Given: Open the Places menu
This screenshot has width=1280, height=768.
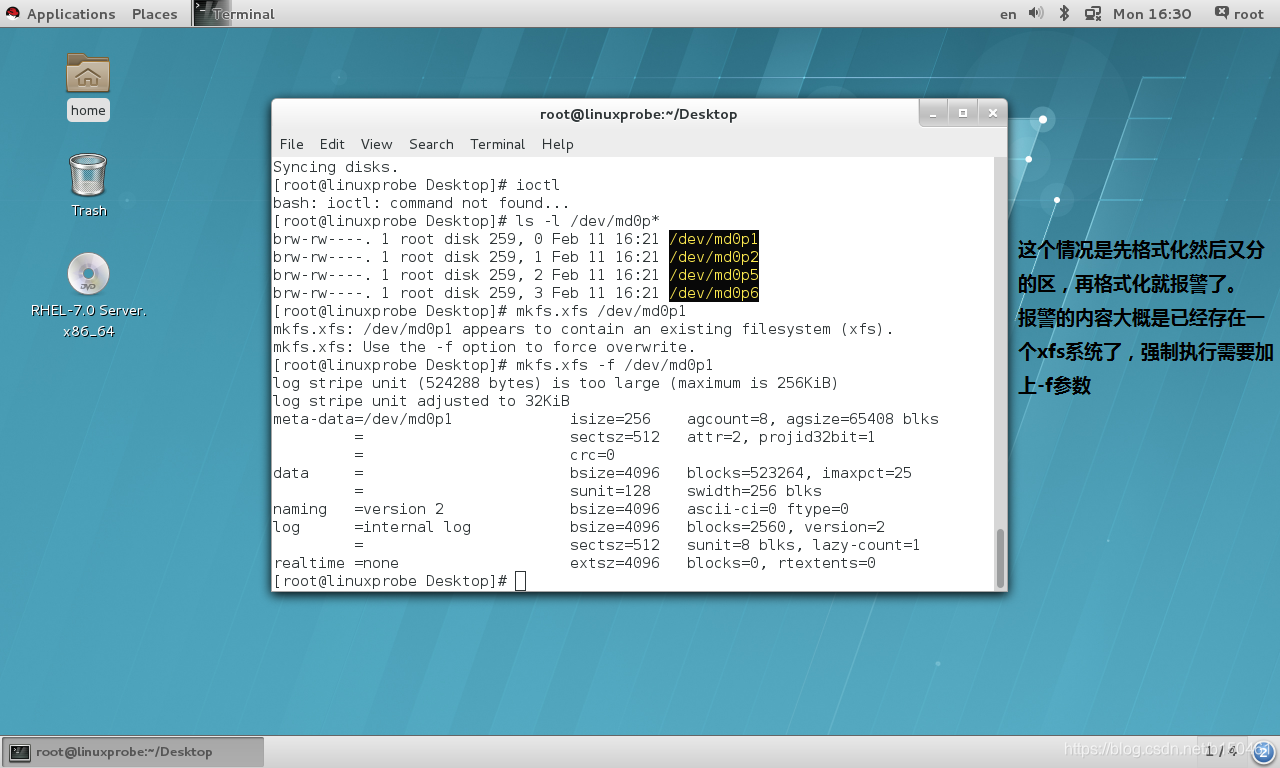Looking at the screenshot, I should tap(154, 14).
